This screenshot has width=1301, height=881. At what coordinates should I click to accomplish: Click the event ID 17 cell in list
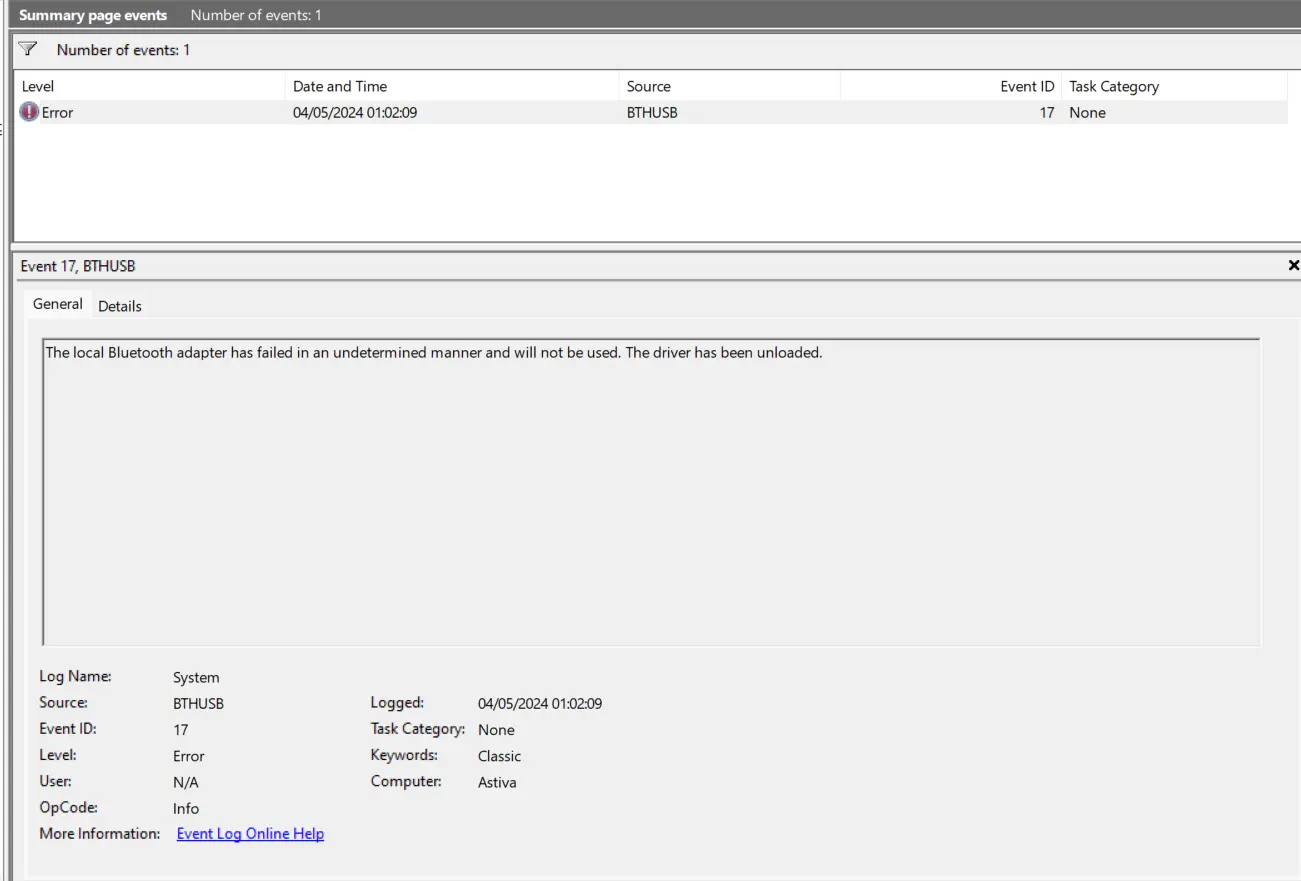click(1047, 112)
